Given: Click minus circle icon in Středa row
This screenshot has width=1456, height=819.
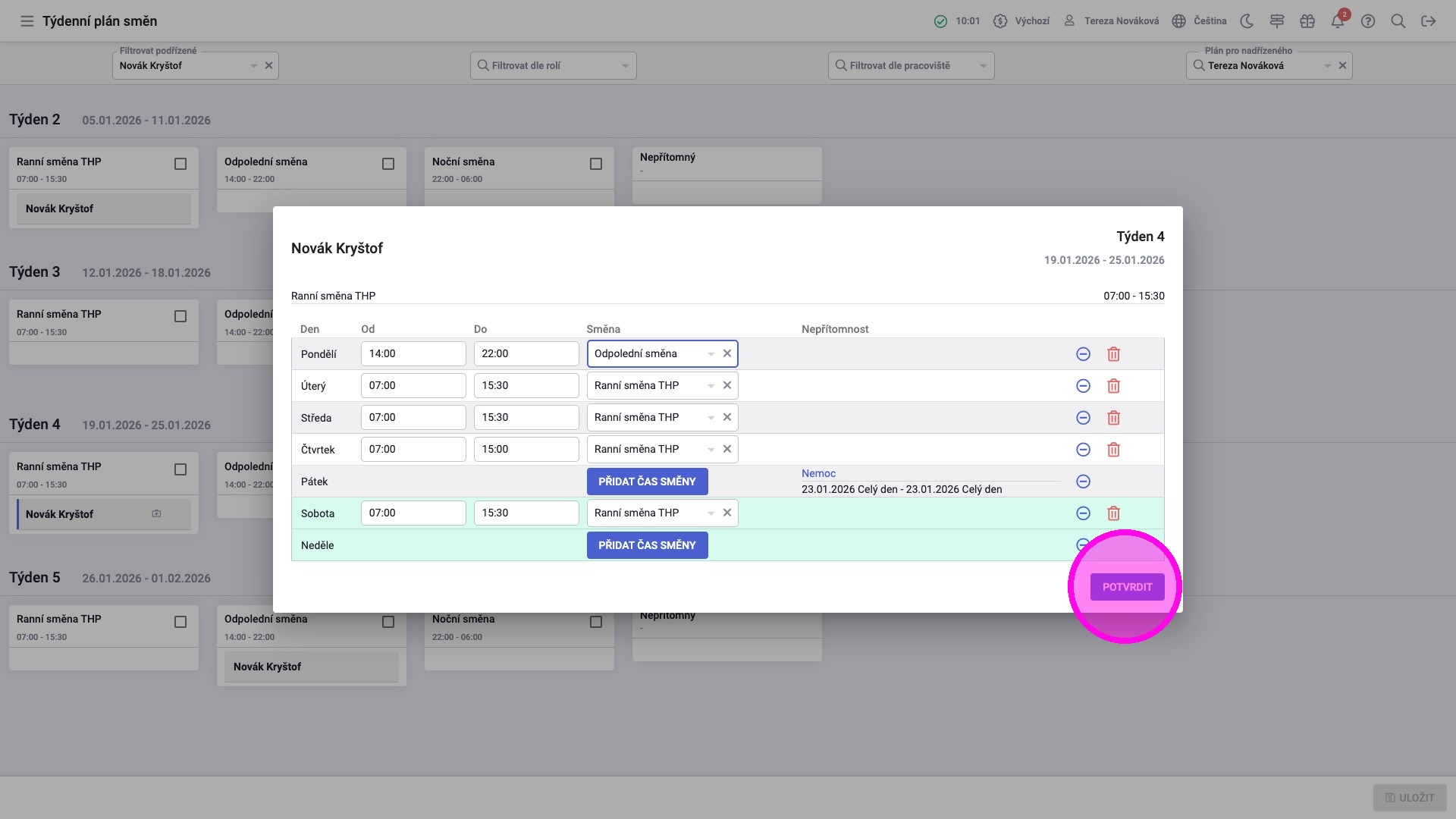Looking at the screenshot, I should click(x=1083, y=418).
